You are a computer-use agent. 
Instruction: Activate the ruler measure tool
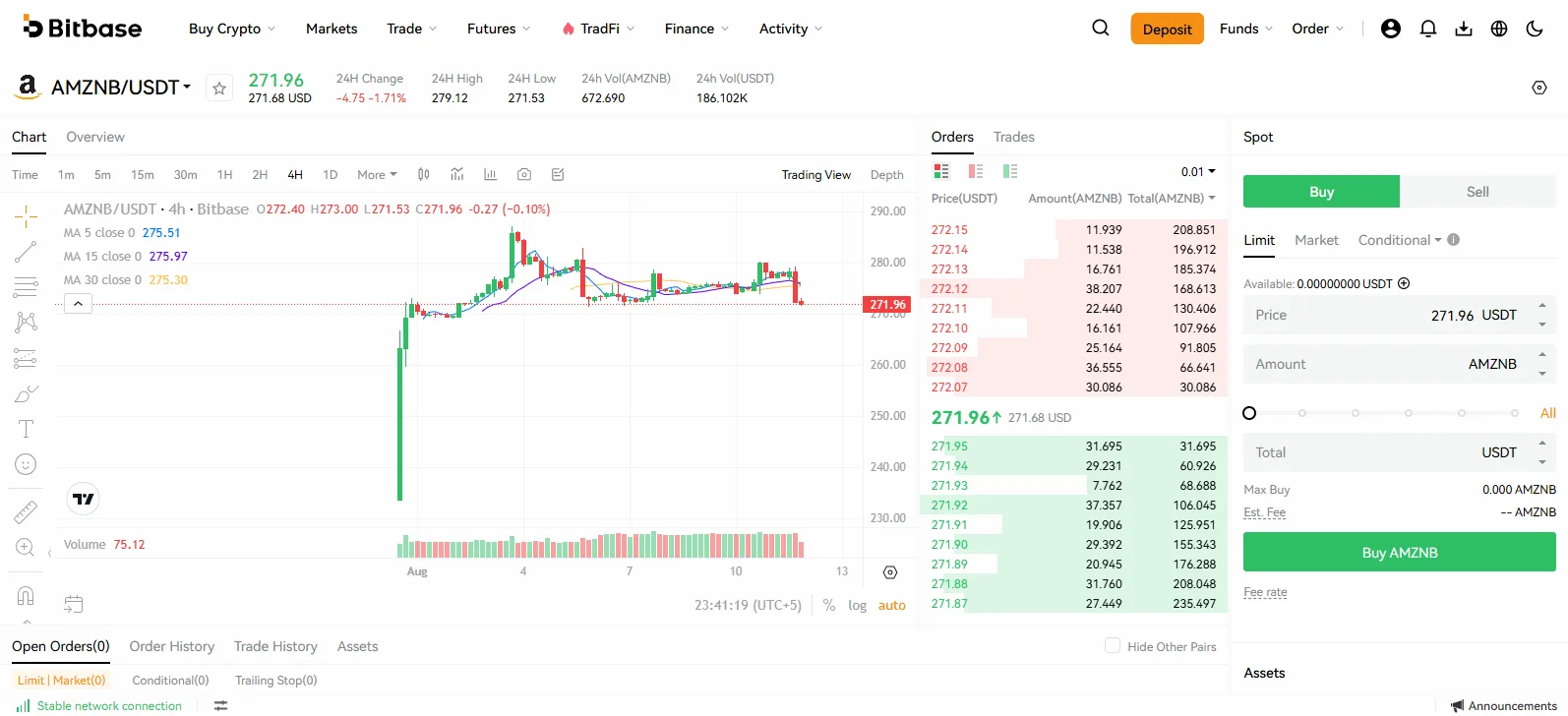pos(26,511)
